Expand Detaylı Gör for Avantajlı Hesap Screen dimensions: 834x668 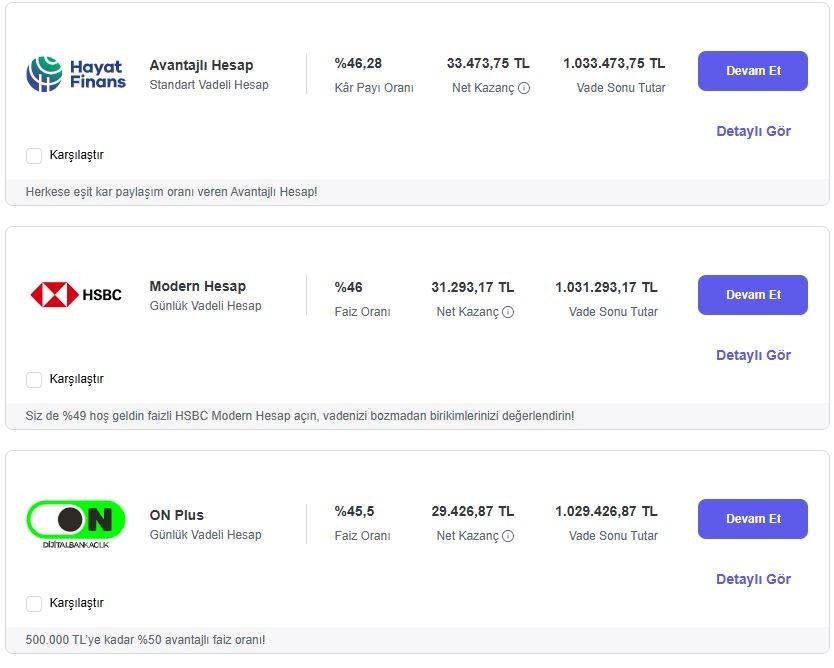(753, 131)
